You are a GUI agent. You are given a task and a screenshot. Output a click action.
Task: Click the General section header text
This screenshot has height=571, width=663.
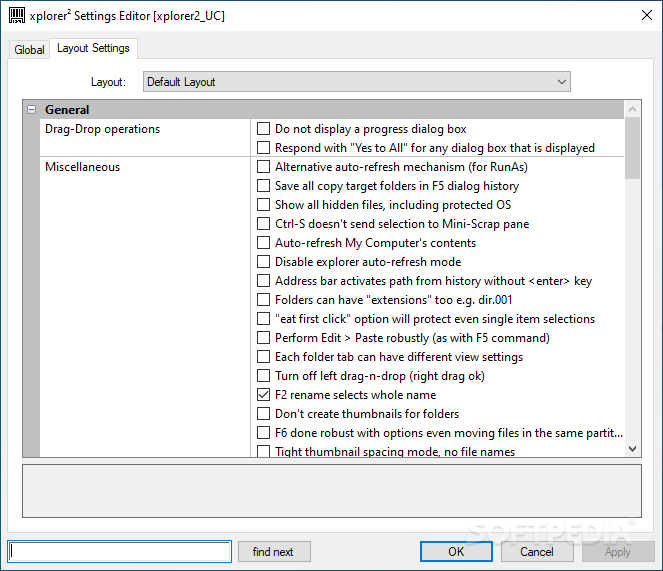(67, 110)
